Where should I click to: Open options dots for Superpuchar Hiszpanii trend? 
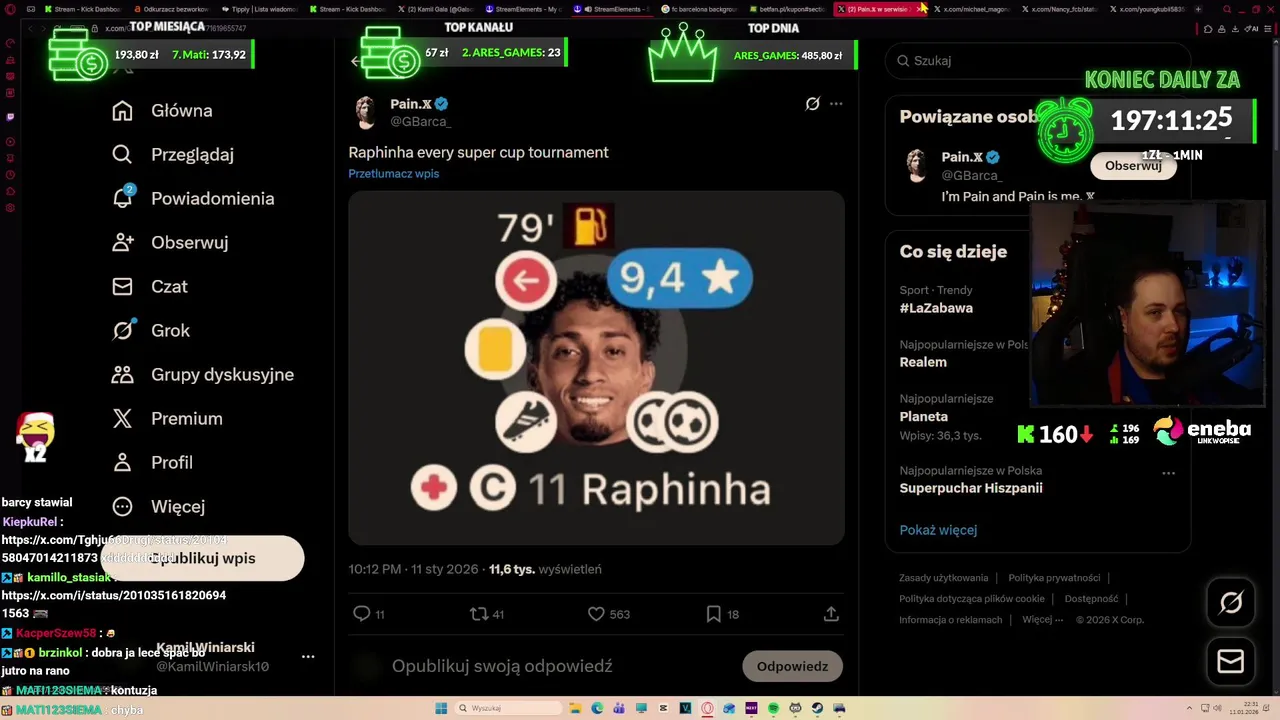(x=1168, y=473)
